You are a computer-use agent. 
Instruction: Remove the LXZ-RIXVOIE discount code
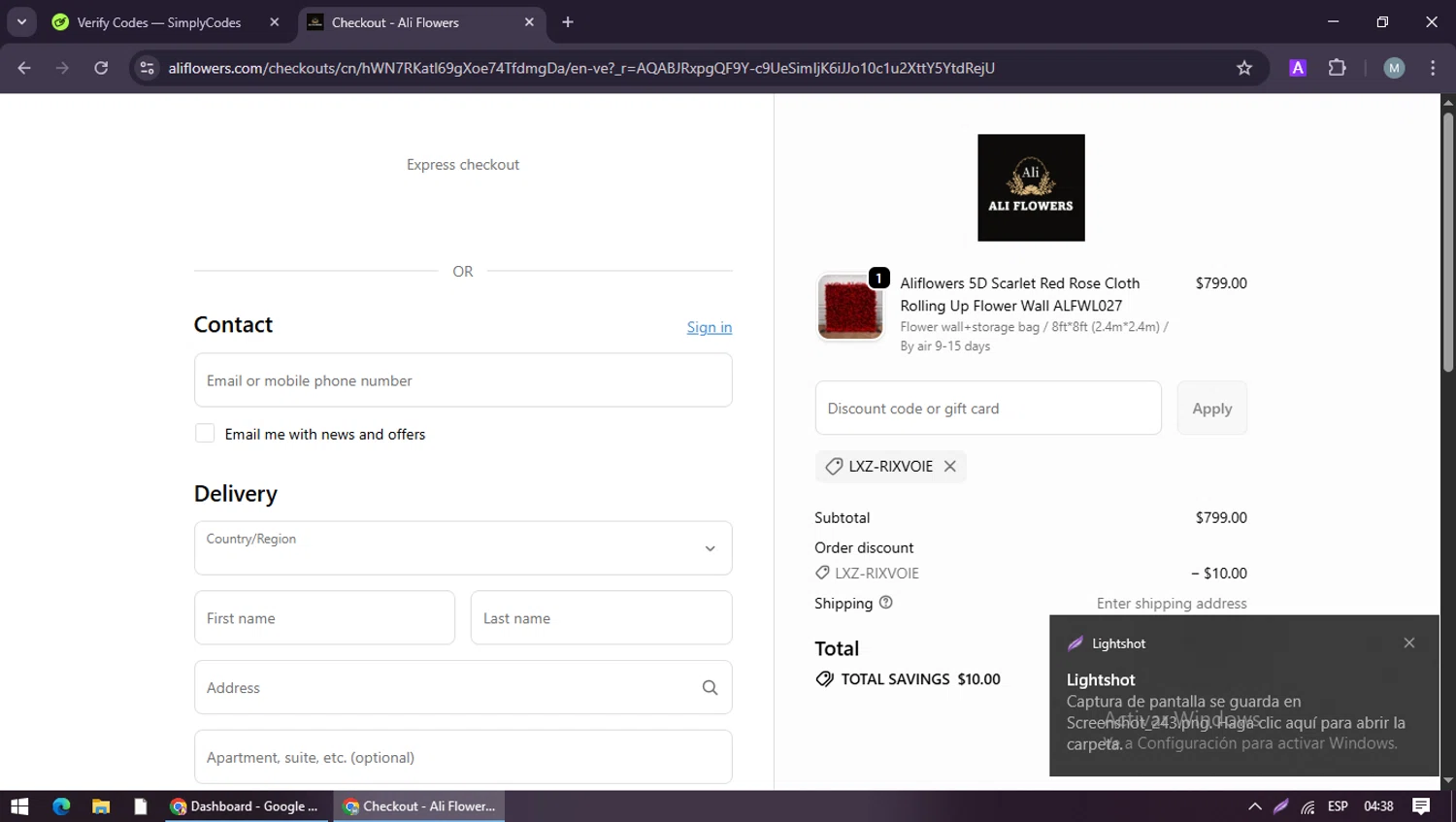(950, 466)
